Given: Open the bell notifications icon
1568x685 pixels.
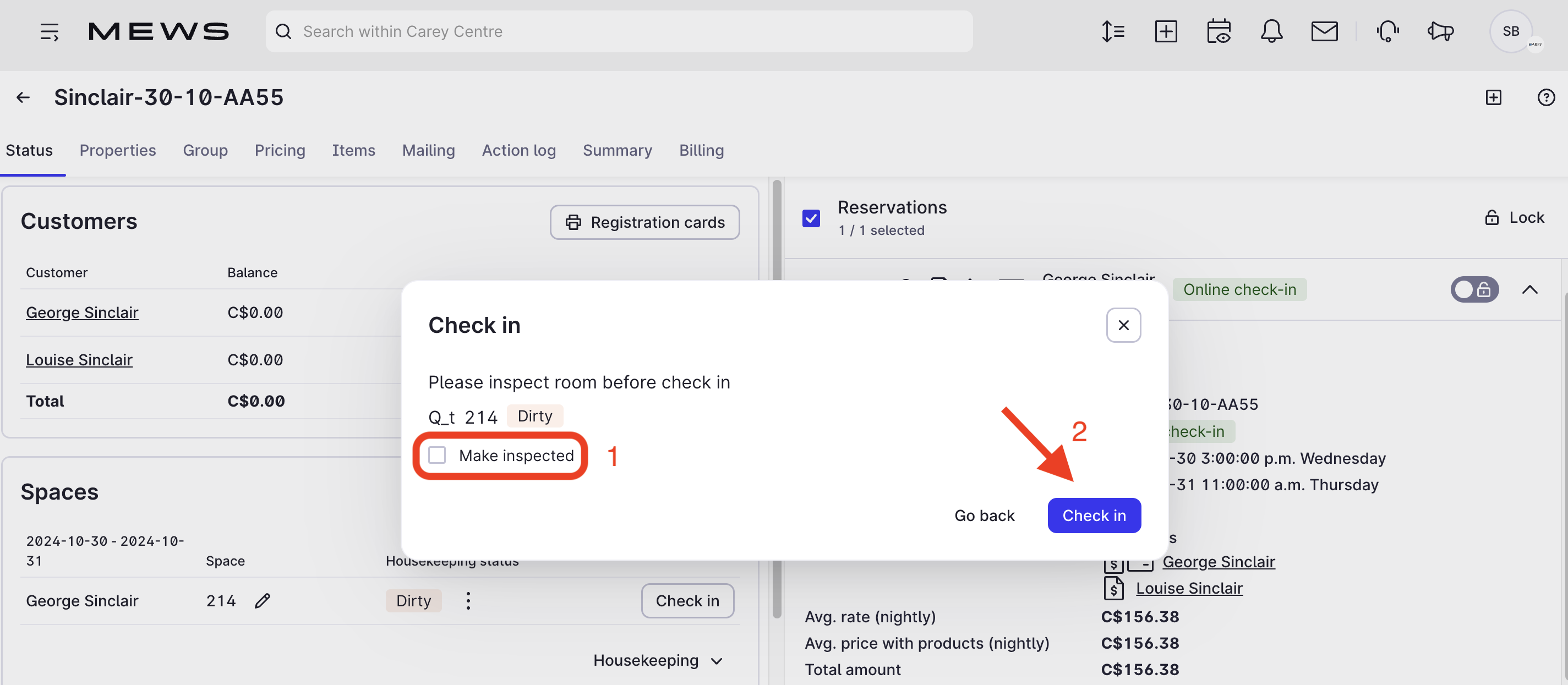Looking at the screenshot, I should coord(1271,31).
